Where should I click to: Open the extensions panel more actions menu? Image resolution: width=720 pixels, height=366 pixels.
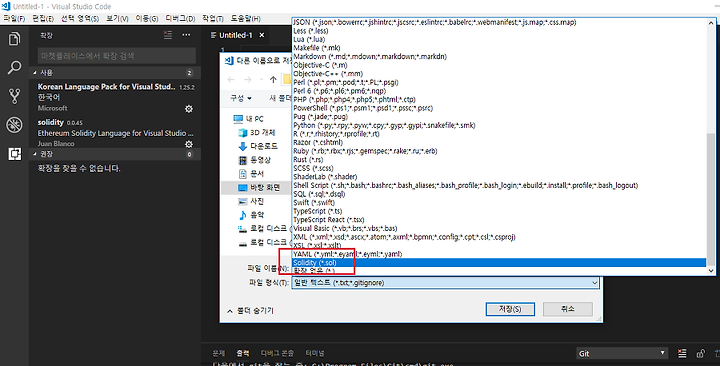coord(186,35)
